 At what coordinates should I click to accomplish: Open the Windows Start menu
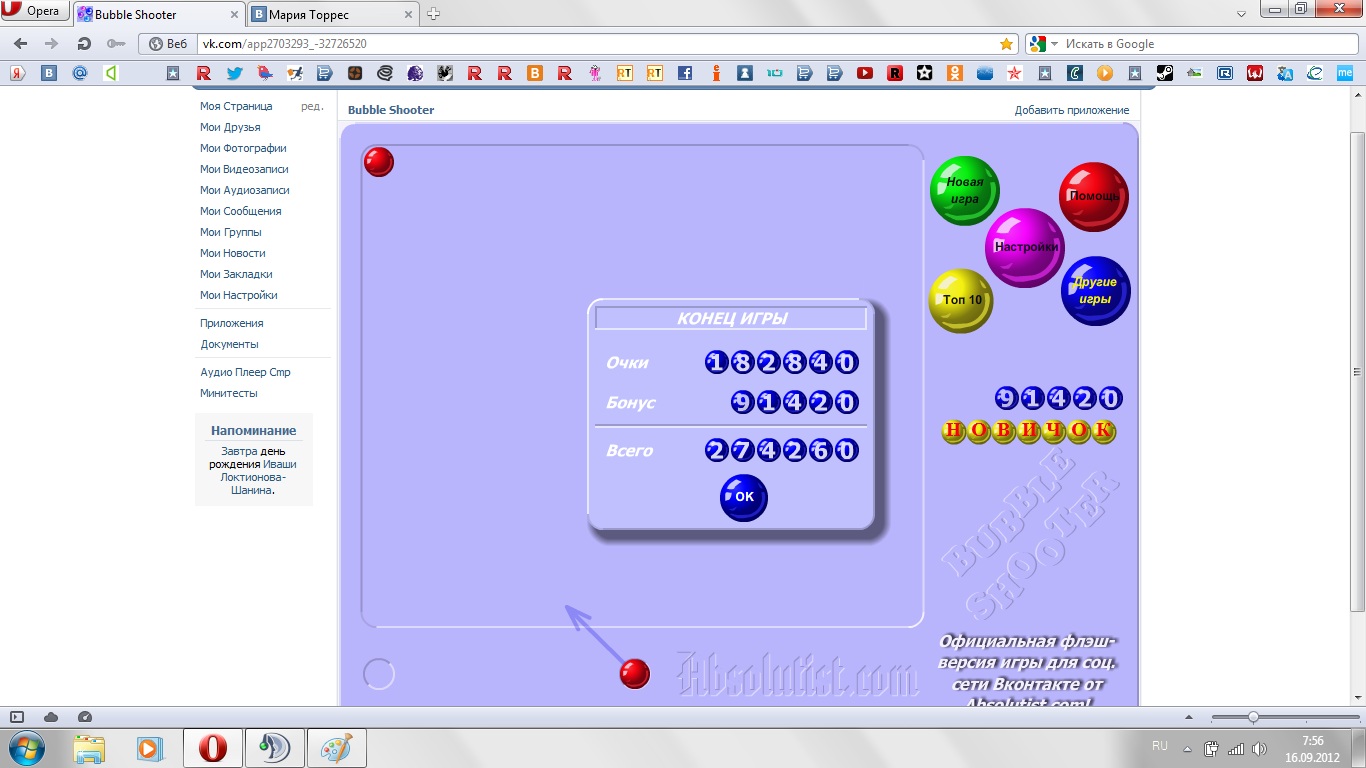click(x=25, y=747)
